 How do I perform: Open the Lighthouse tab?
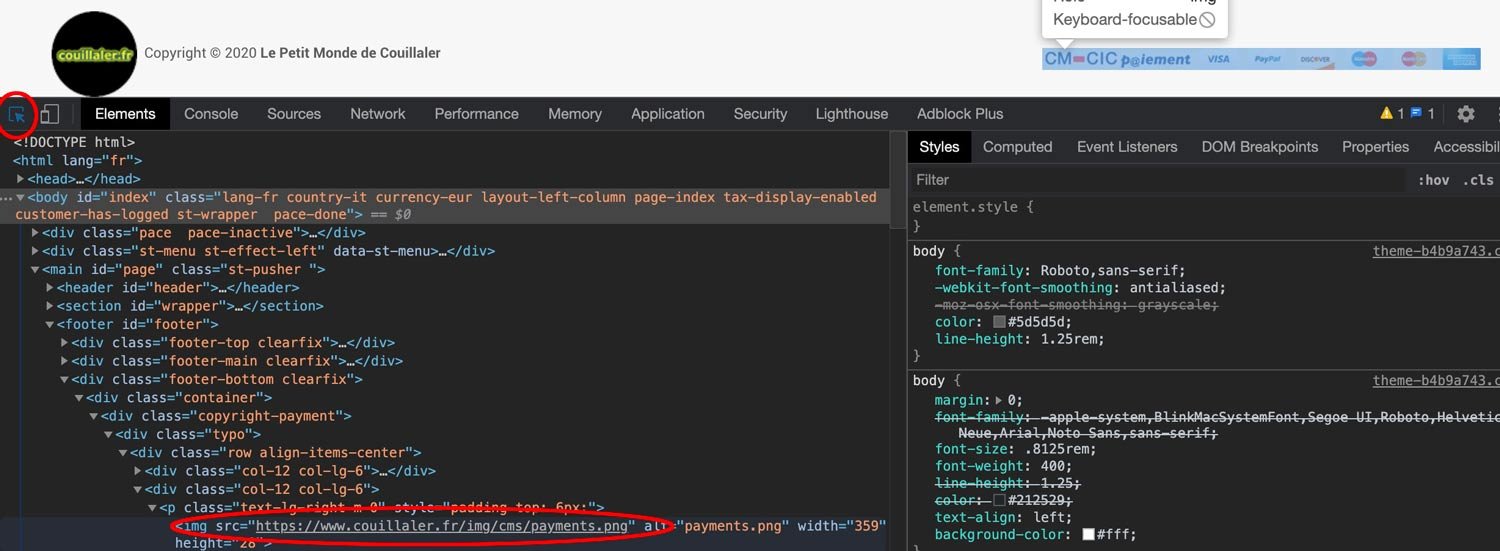point(852,114)
